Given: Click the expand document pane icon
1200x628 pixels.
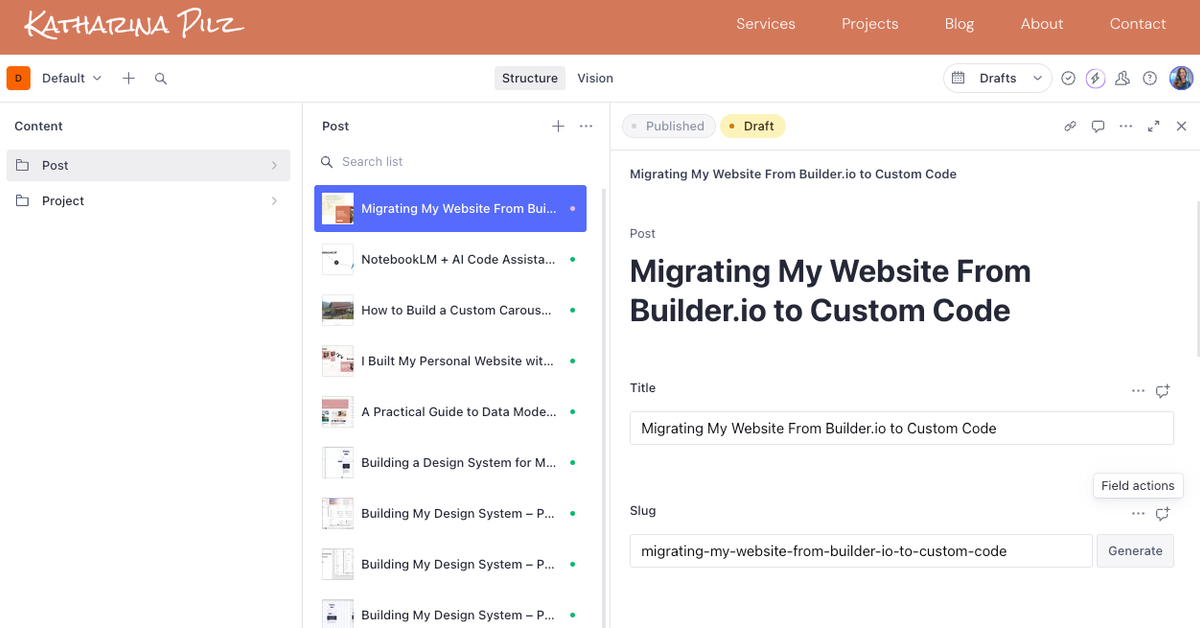Looking at the screenshot, I should [x=1154, y=126].
